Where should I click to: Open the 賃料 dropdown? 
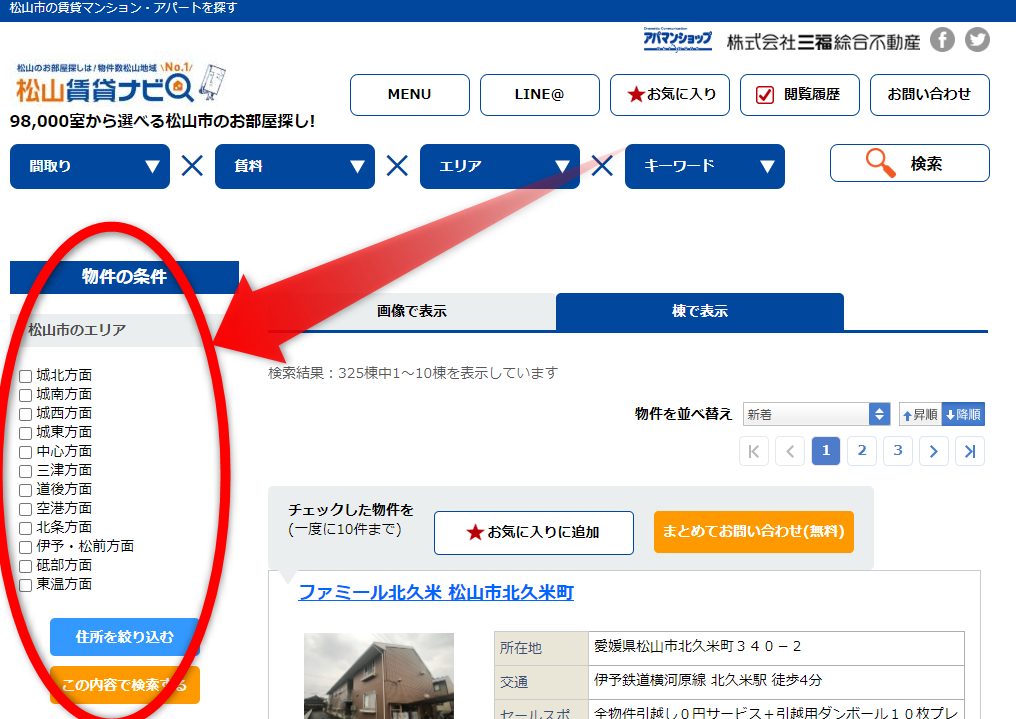tap(295, 166)
